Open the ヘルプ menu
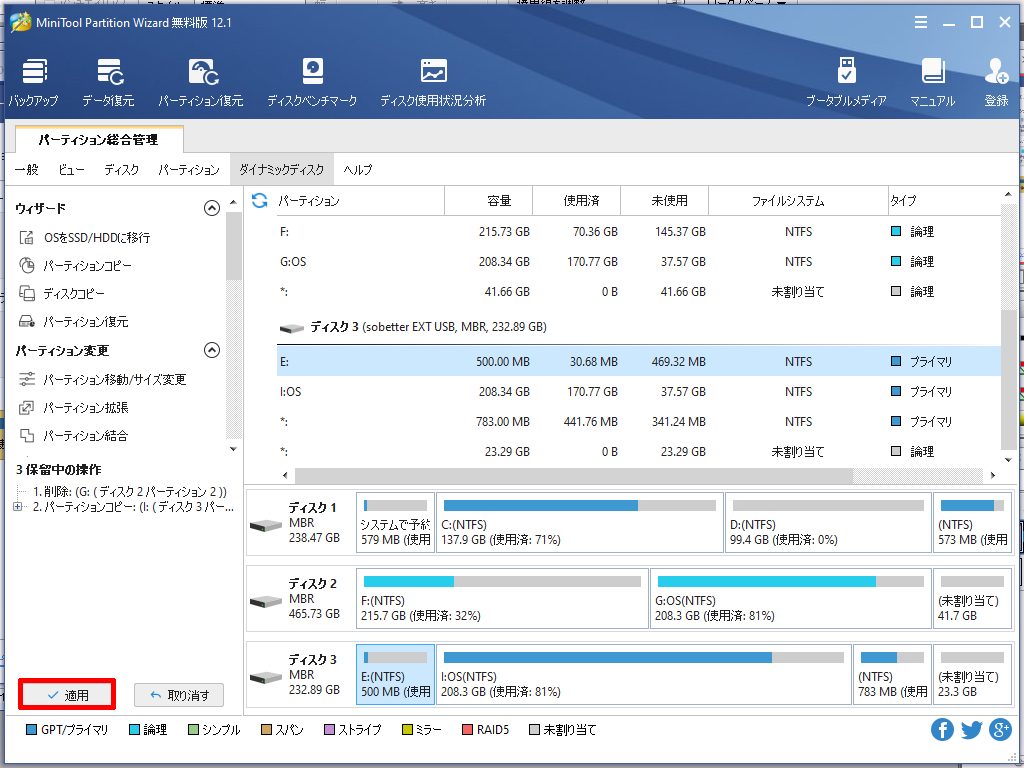This screenshot has height=768, width=1024. (x=358, y=170)
